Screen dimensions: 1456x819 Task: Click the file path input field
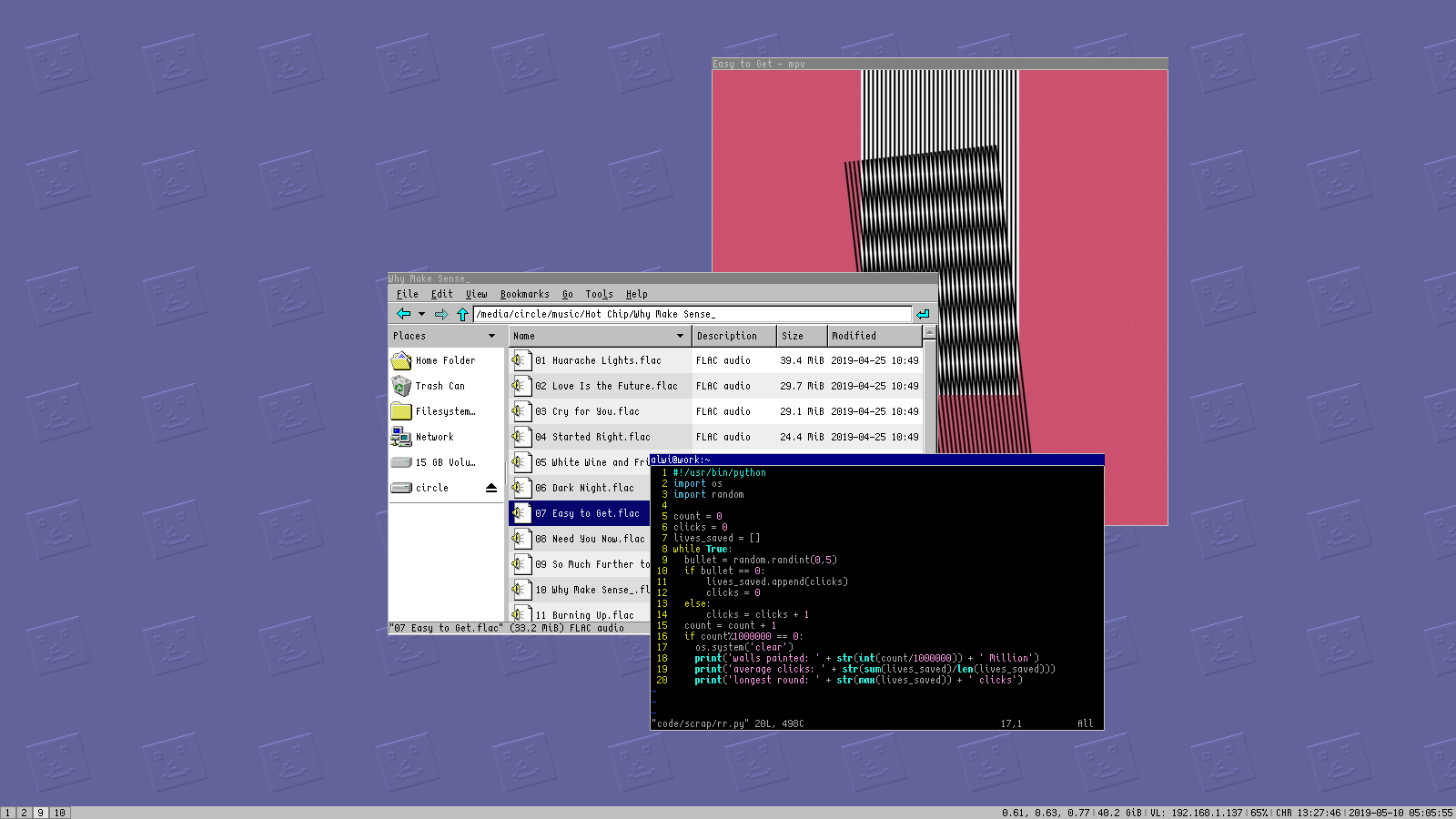[692, 314]
